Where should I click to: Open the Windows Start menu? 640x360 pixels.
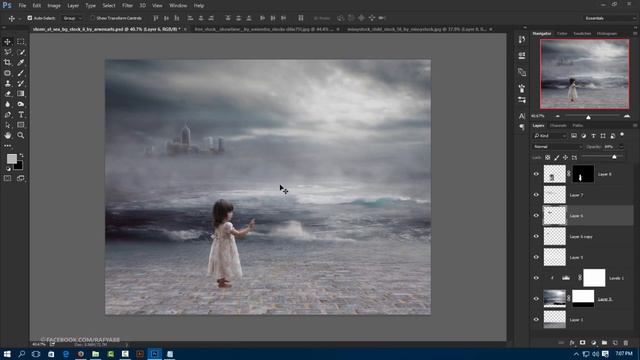coord(7,354)
